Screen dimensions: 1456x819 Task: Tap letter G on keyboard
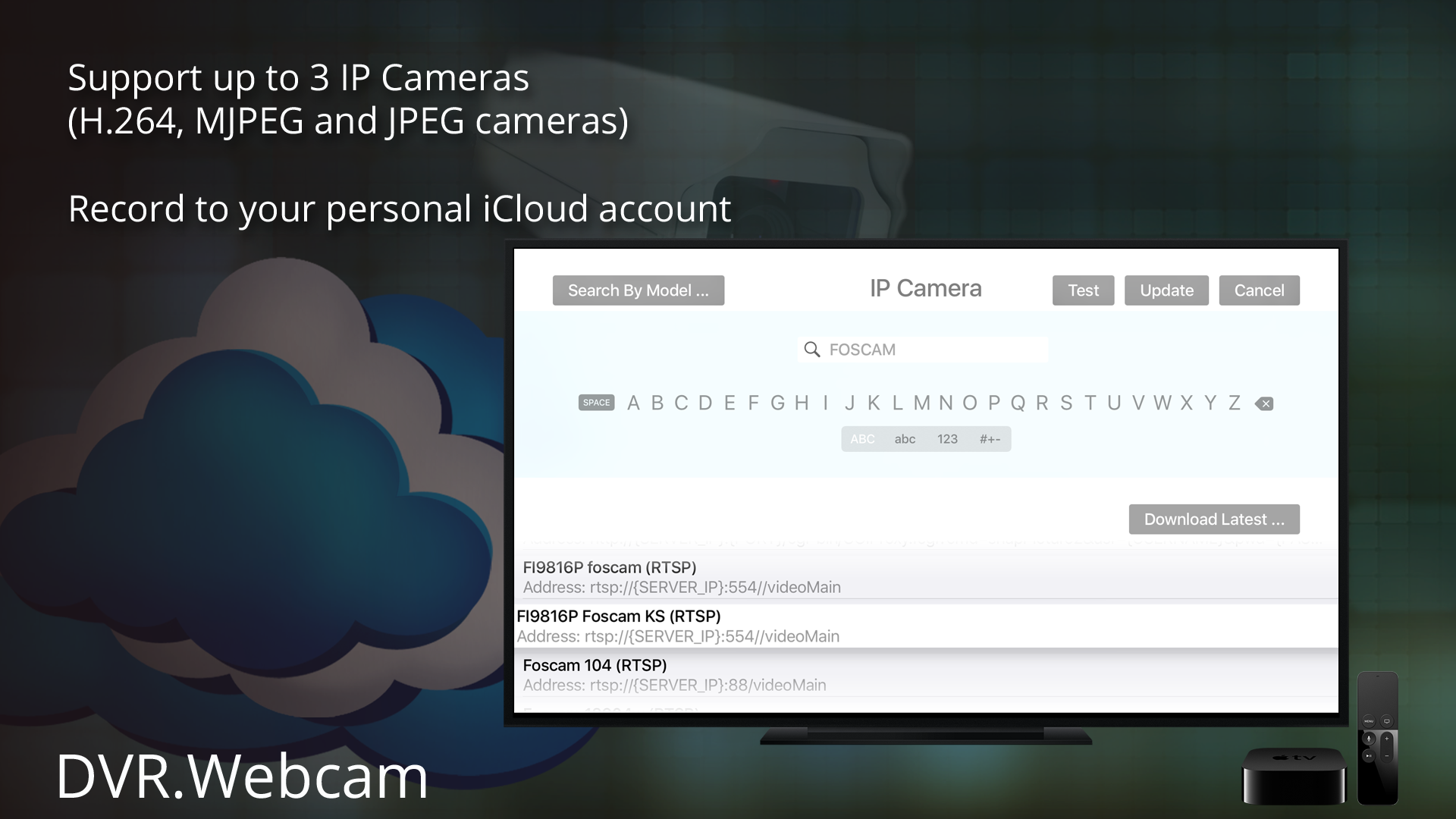[777, 403]
